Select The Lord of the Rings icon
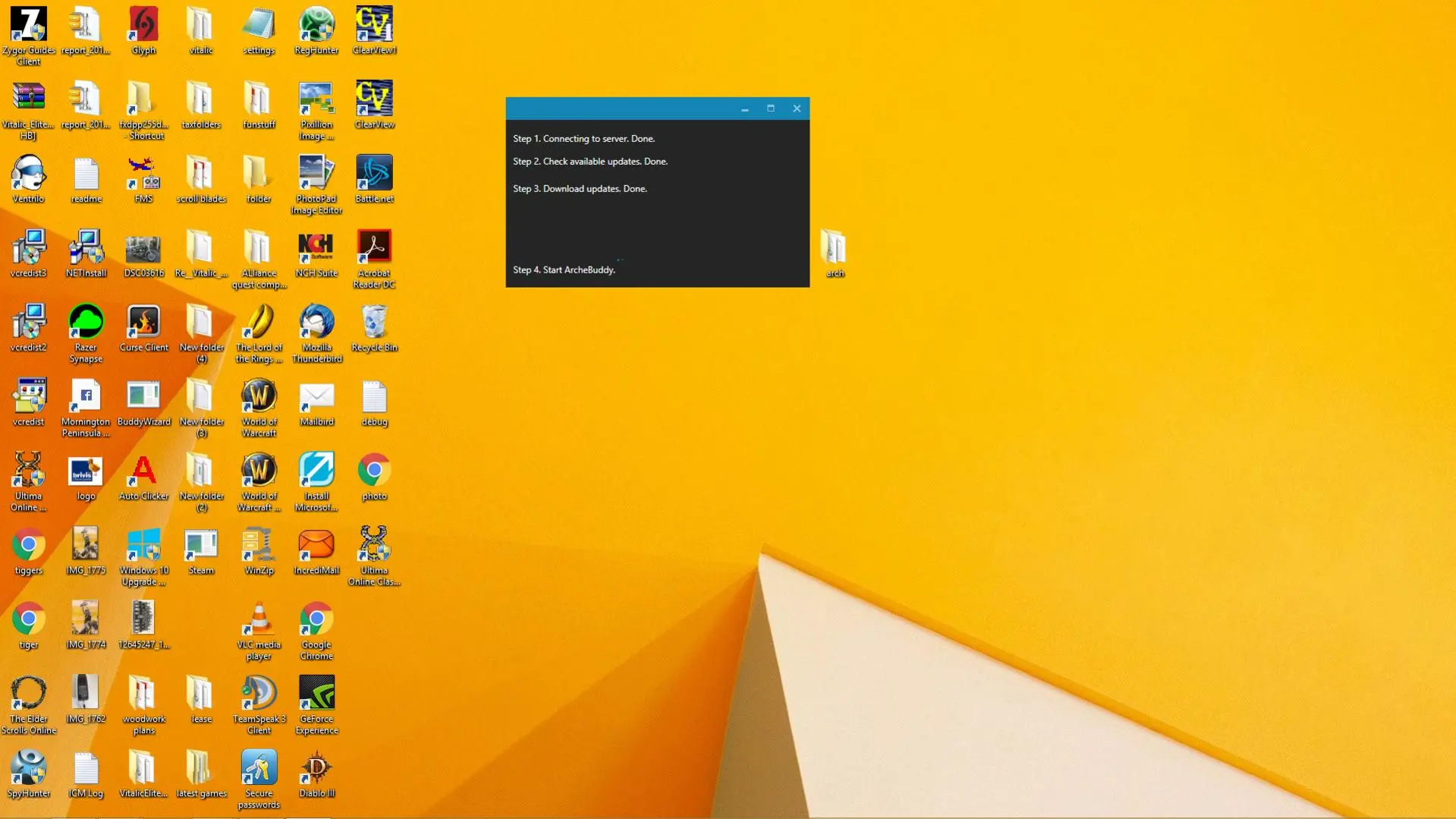This screenshot has height=819, width=1456. pos(259,323)
